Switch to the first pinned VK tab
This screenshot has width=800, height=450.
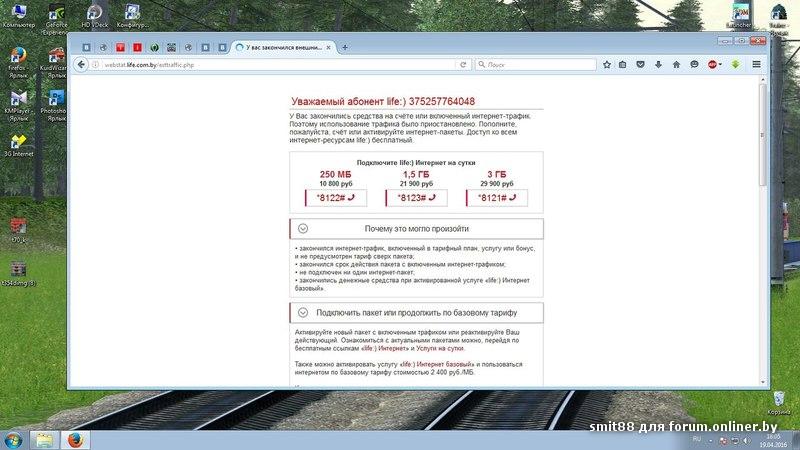pos(86,47)
